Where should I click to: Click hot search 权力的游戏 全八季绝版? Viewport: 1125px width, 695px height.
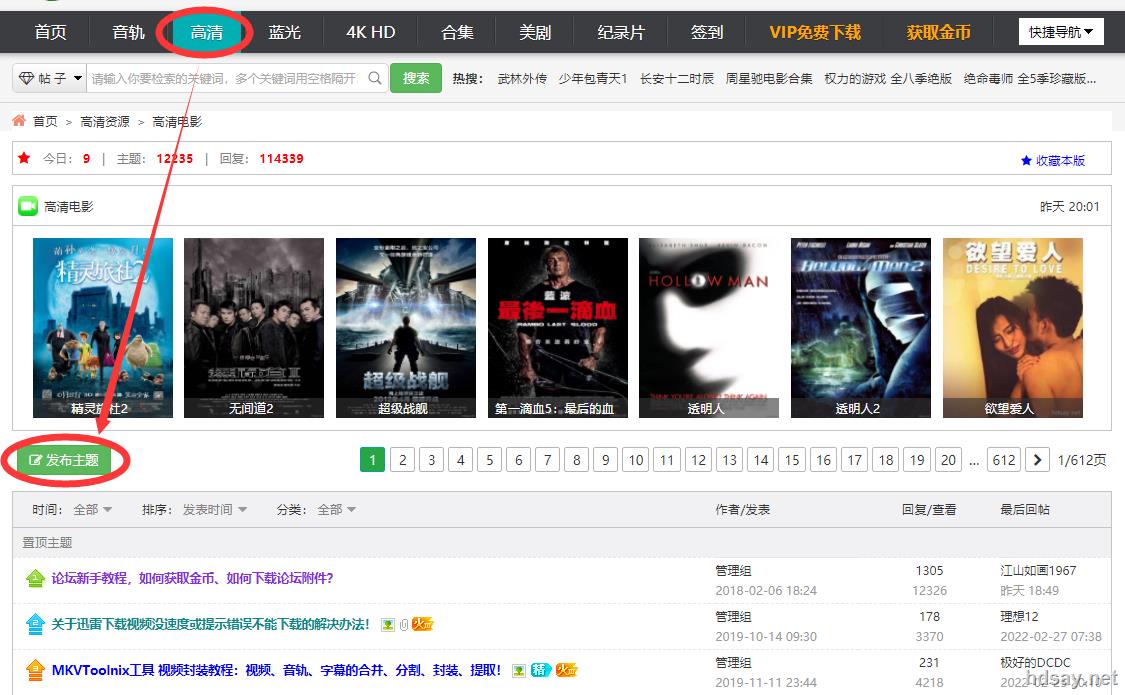[888, 78]
